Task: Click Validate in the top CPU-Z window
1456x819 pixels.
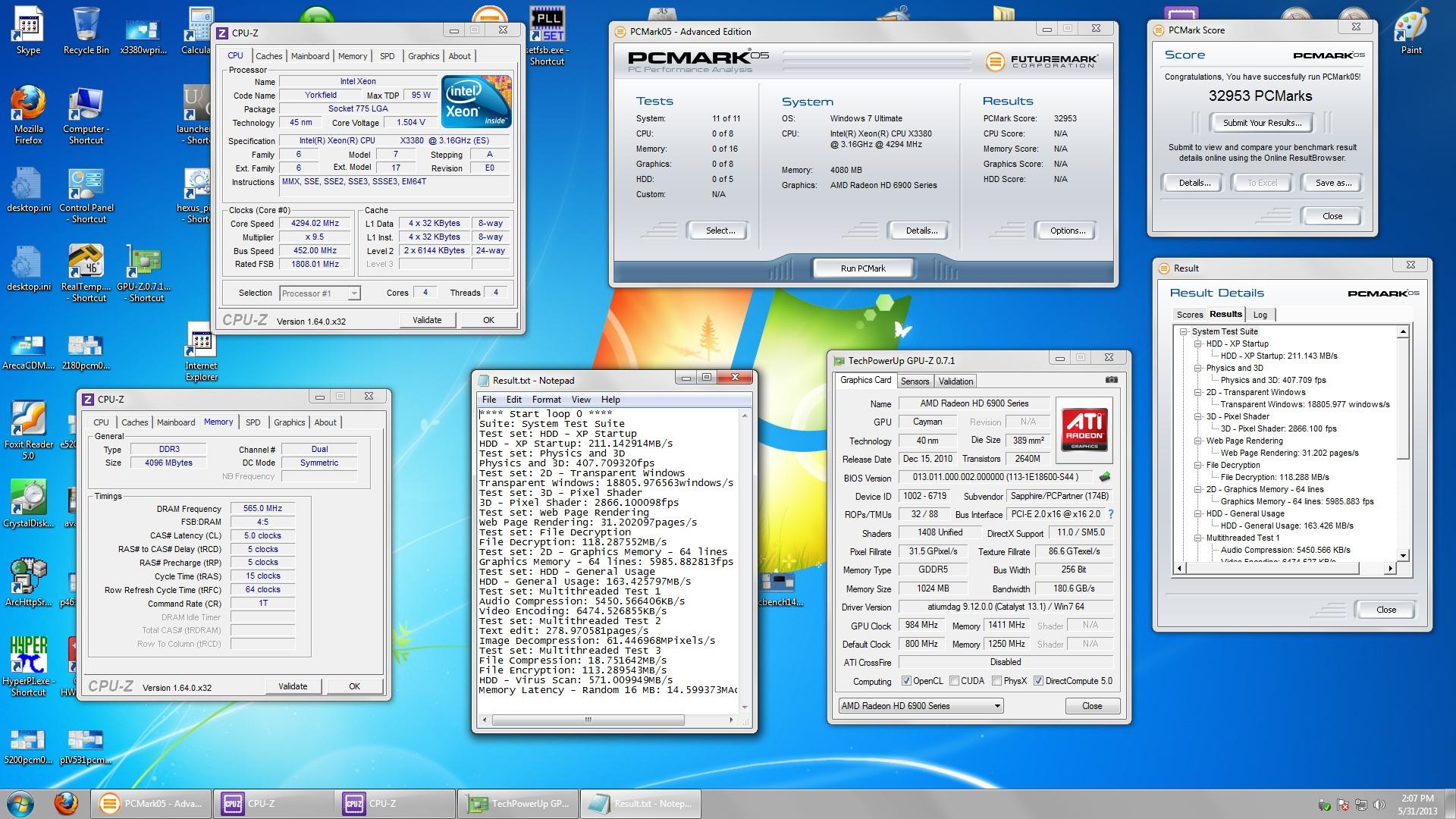Action: 427,320
